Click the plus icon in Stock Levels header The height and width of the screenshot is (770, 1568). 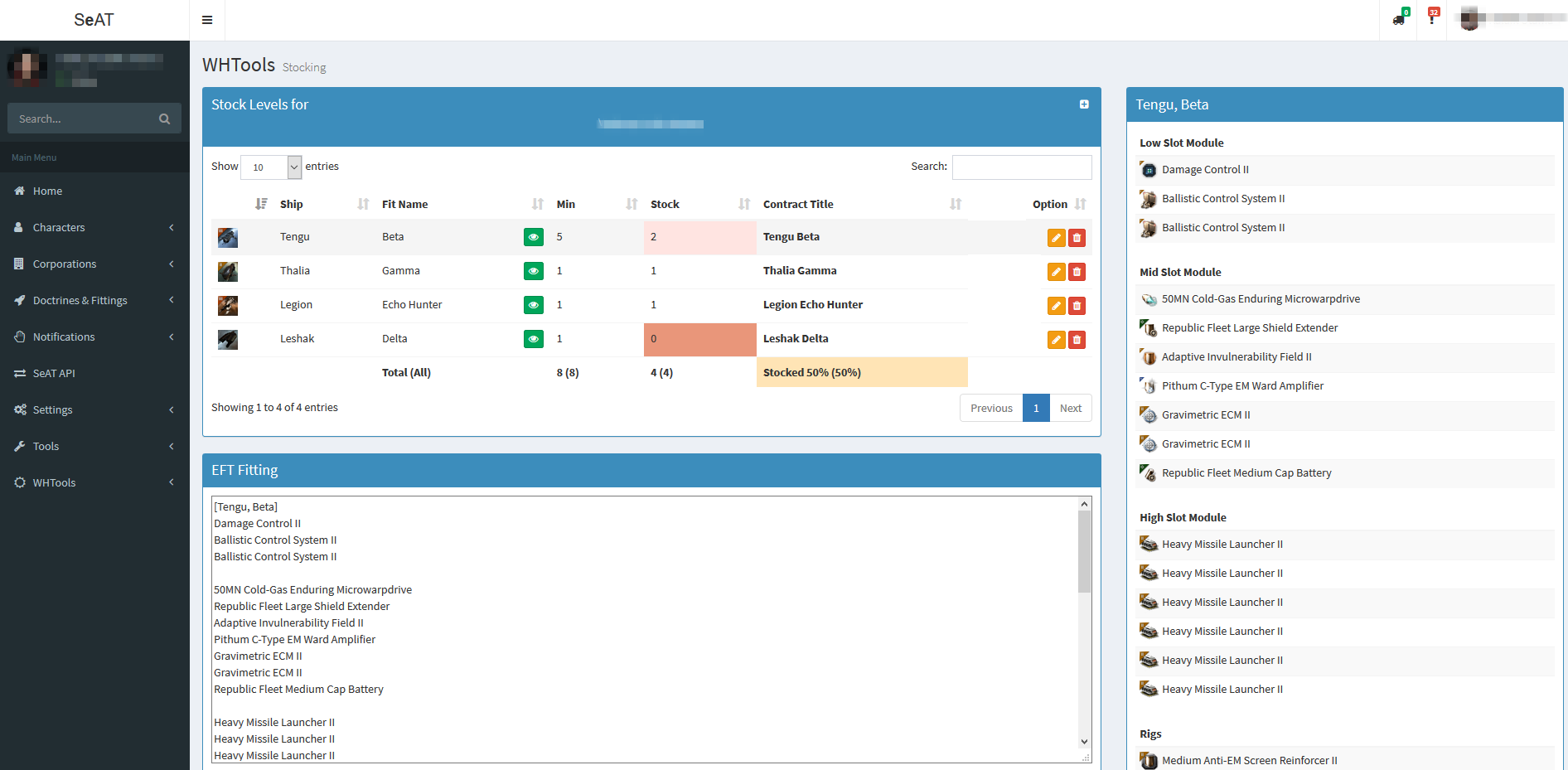pyautogui.click(x=1084, y=104)
